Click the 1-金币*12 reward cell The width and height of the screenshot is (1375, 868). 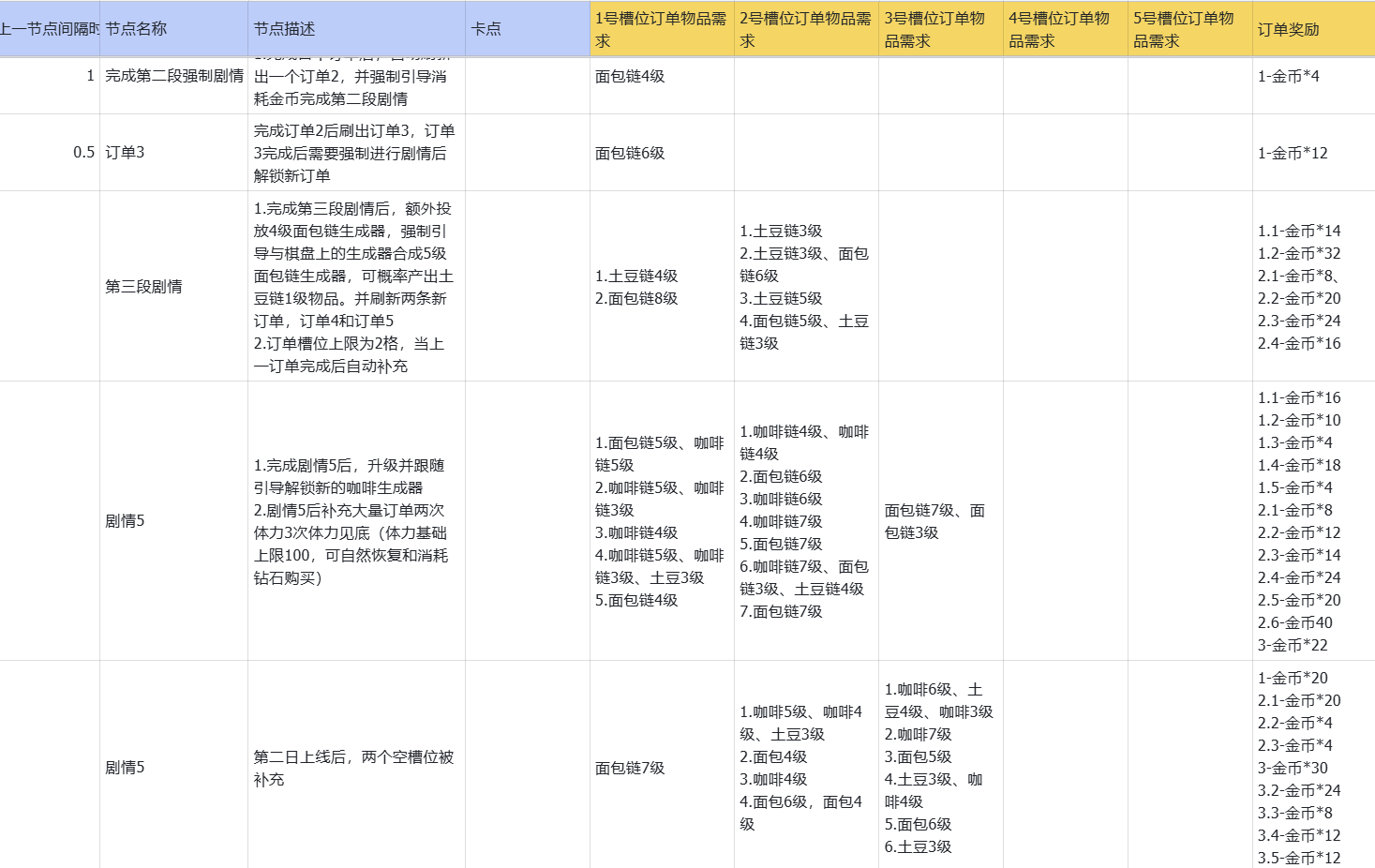click(1314, 153)
